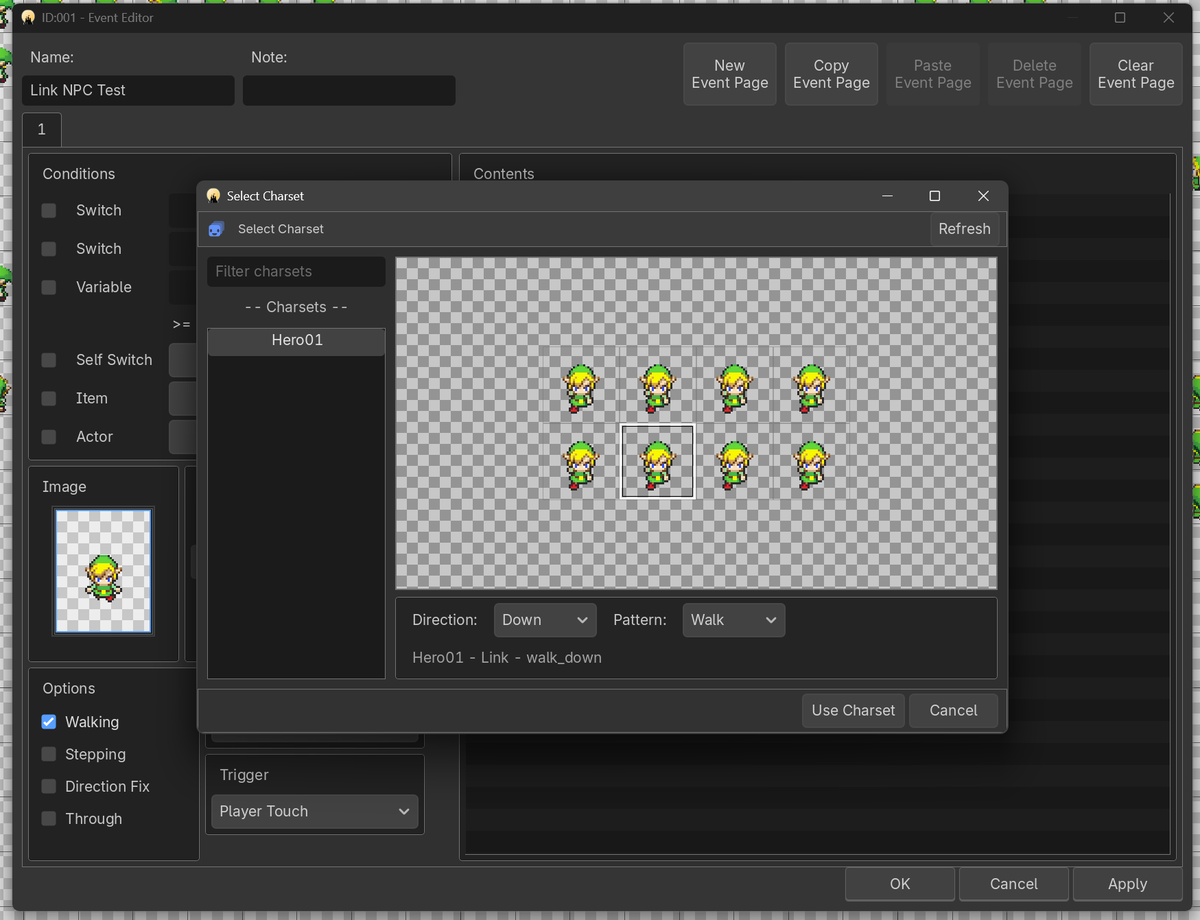Select the second sprite in the top row
The width and height of the screenshot is (1200, 920).
coord(657,388)
